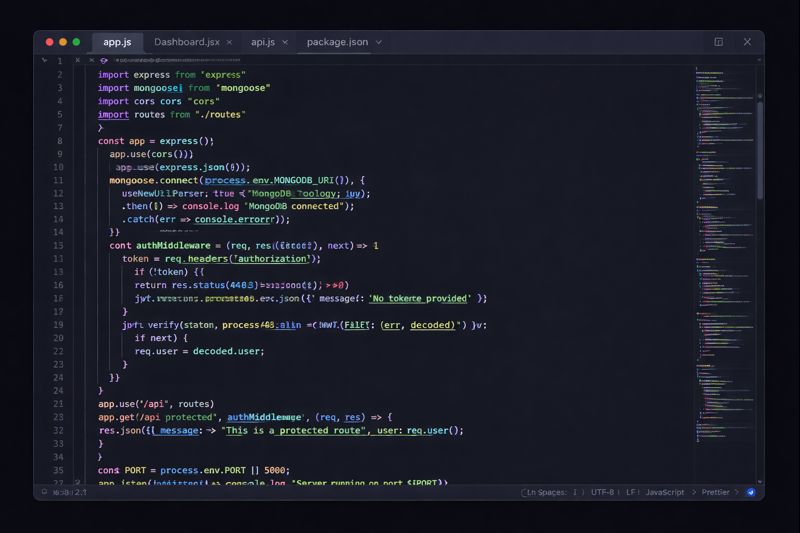The width and height of the screenshot is (800, 533).
Task: Click the code minimap on the right
Action: click(724, 254)
